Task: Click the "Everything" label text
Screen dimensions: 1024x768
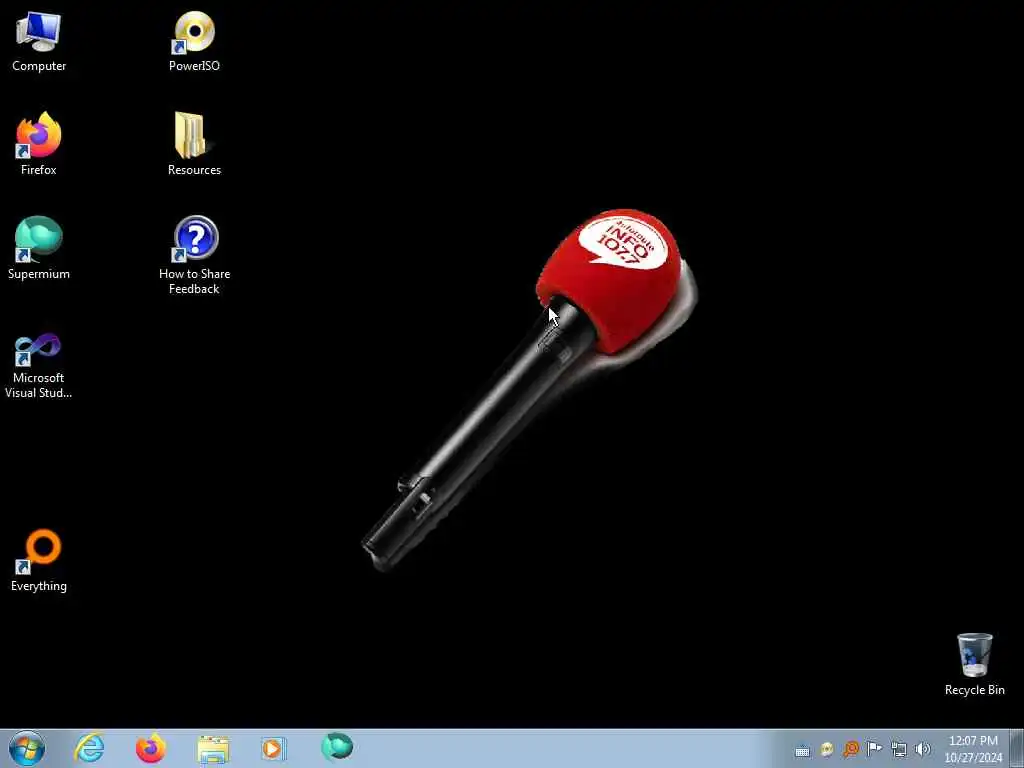Action: tap(39, 586)
